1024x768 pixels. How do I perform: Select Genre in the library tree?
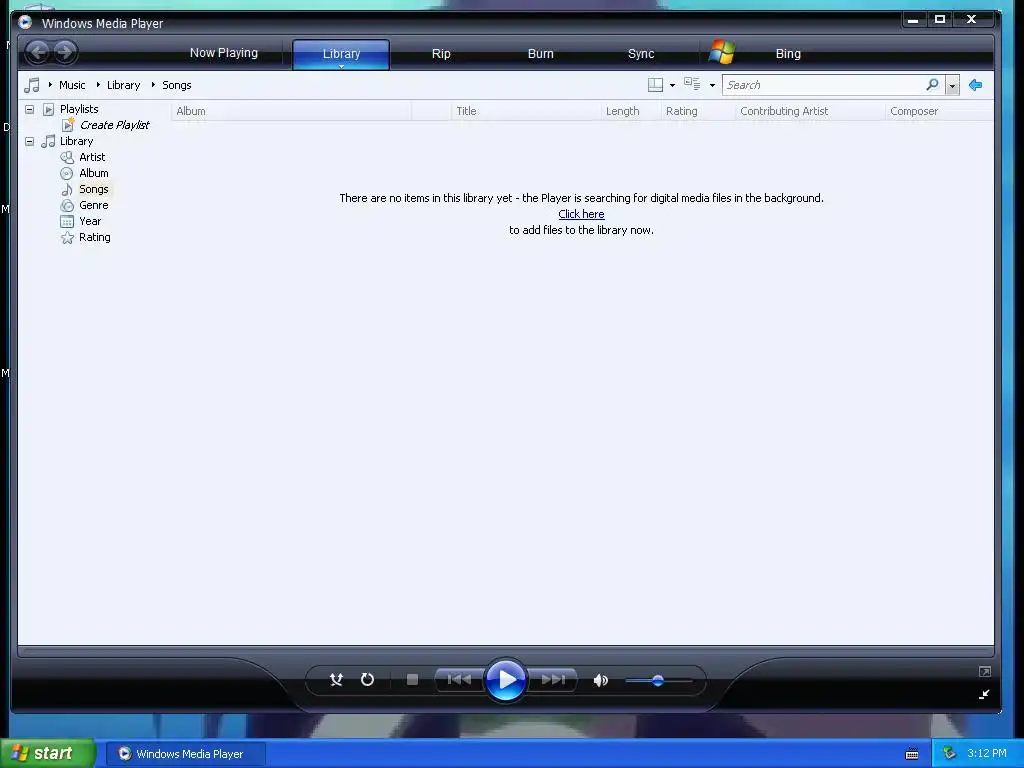93,205
